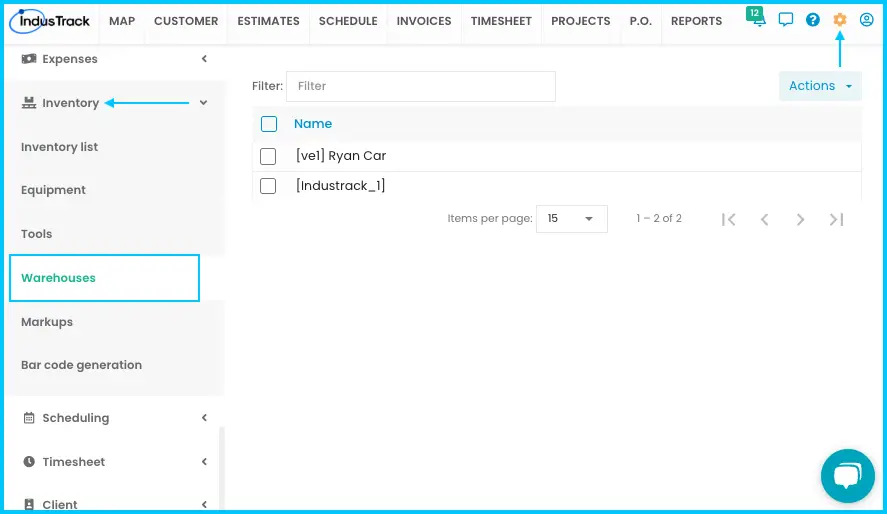The image size is (887, 514).
Task: Collapse the Inventory sidebar section
Action: 204,103
